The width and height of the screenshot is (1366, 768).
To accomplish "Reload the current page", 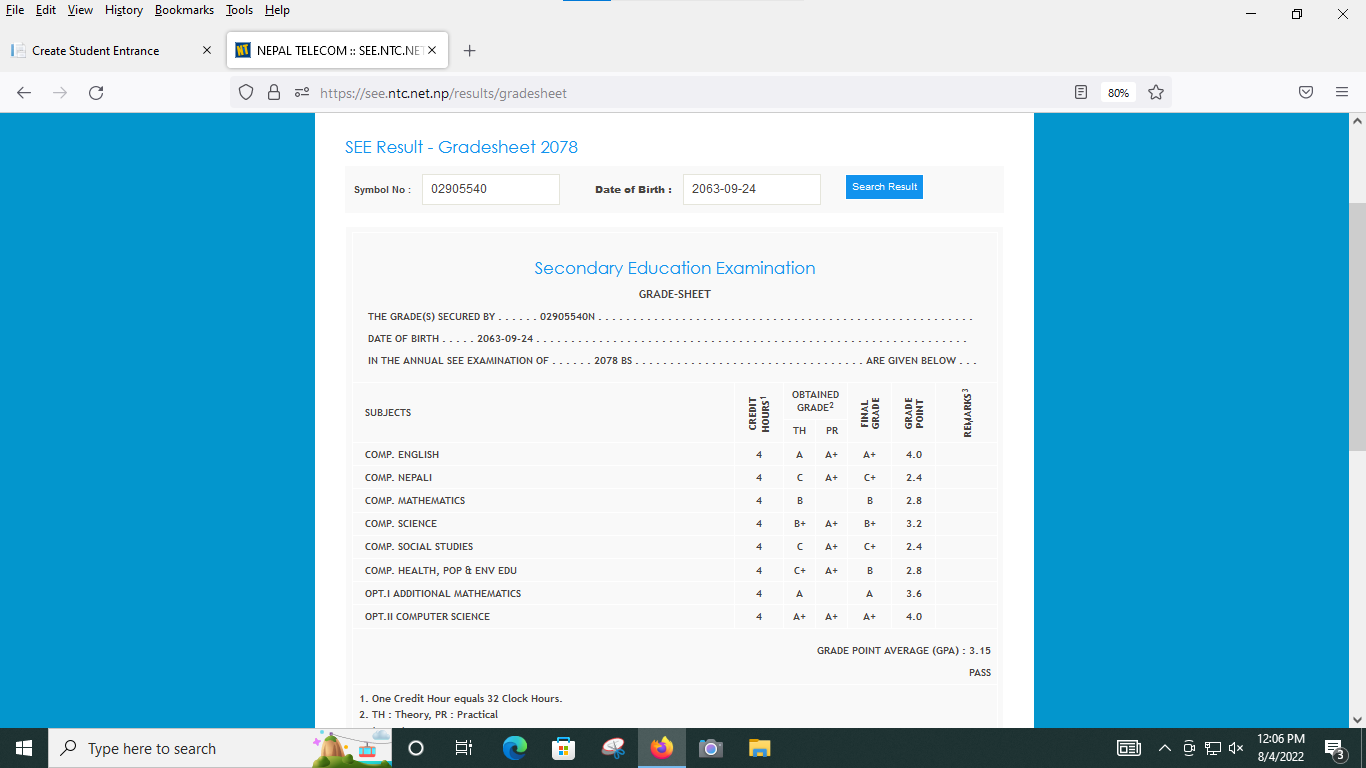I will point(96,93).
